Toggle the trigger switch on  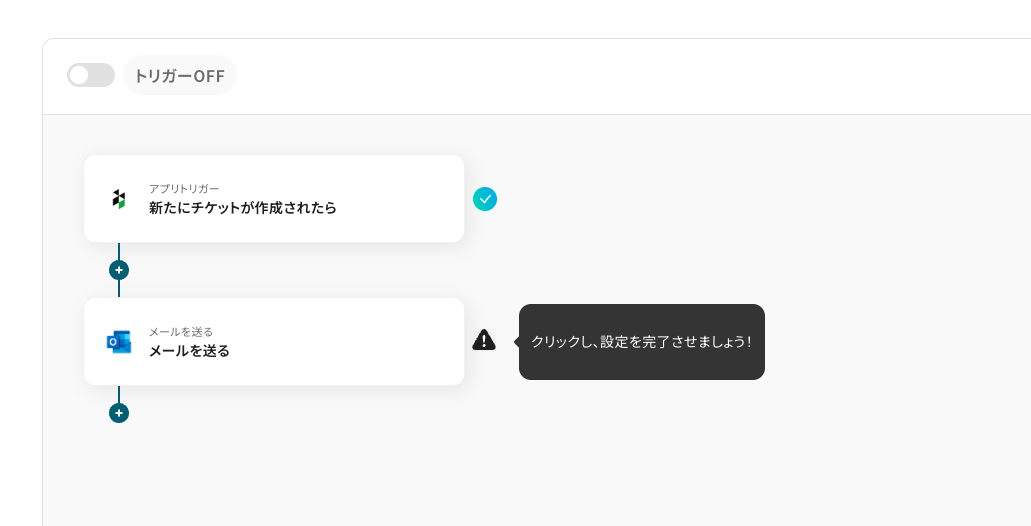[x=91, y=75]
